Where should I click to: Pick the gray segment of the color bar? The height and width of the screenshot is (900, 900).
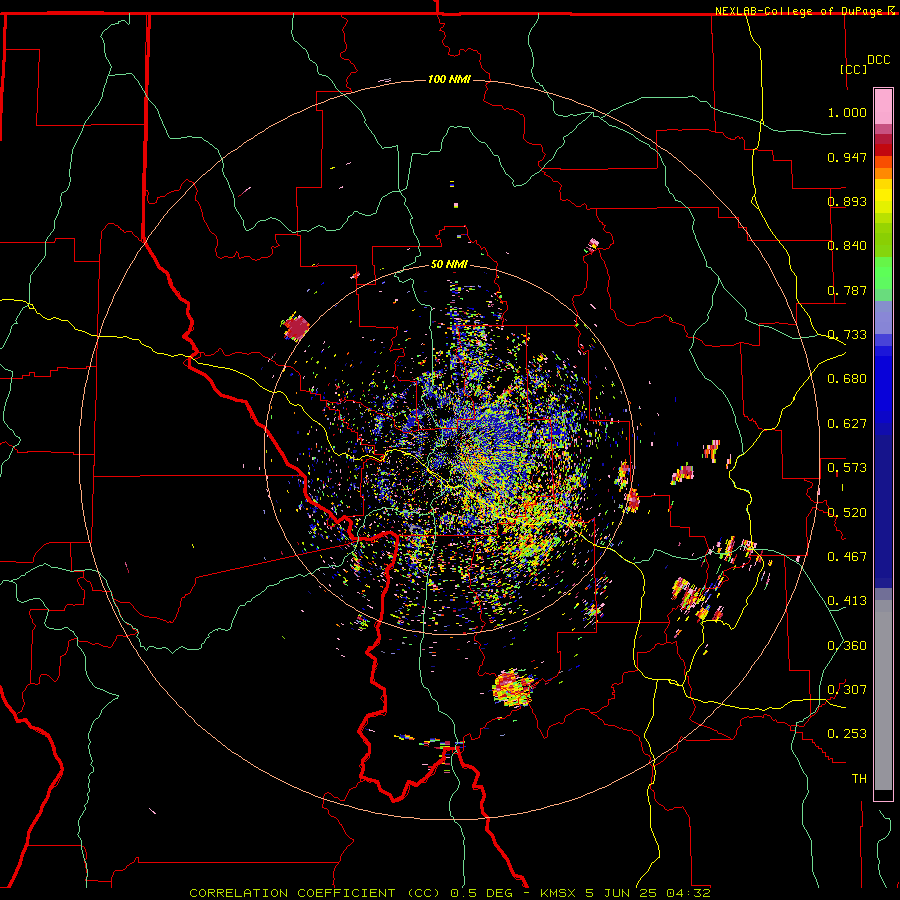click(883, 695)
